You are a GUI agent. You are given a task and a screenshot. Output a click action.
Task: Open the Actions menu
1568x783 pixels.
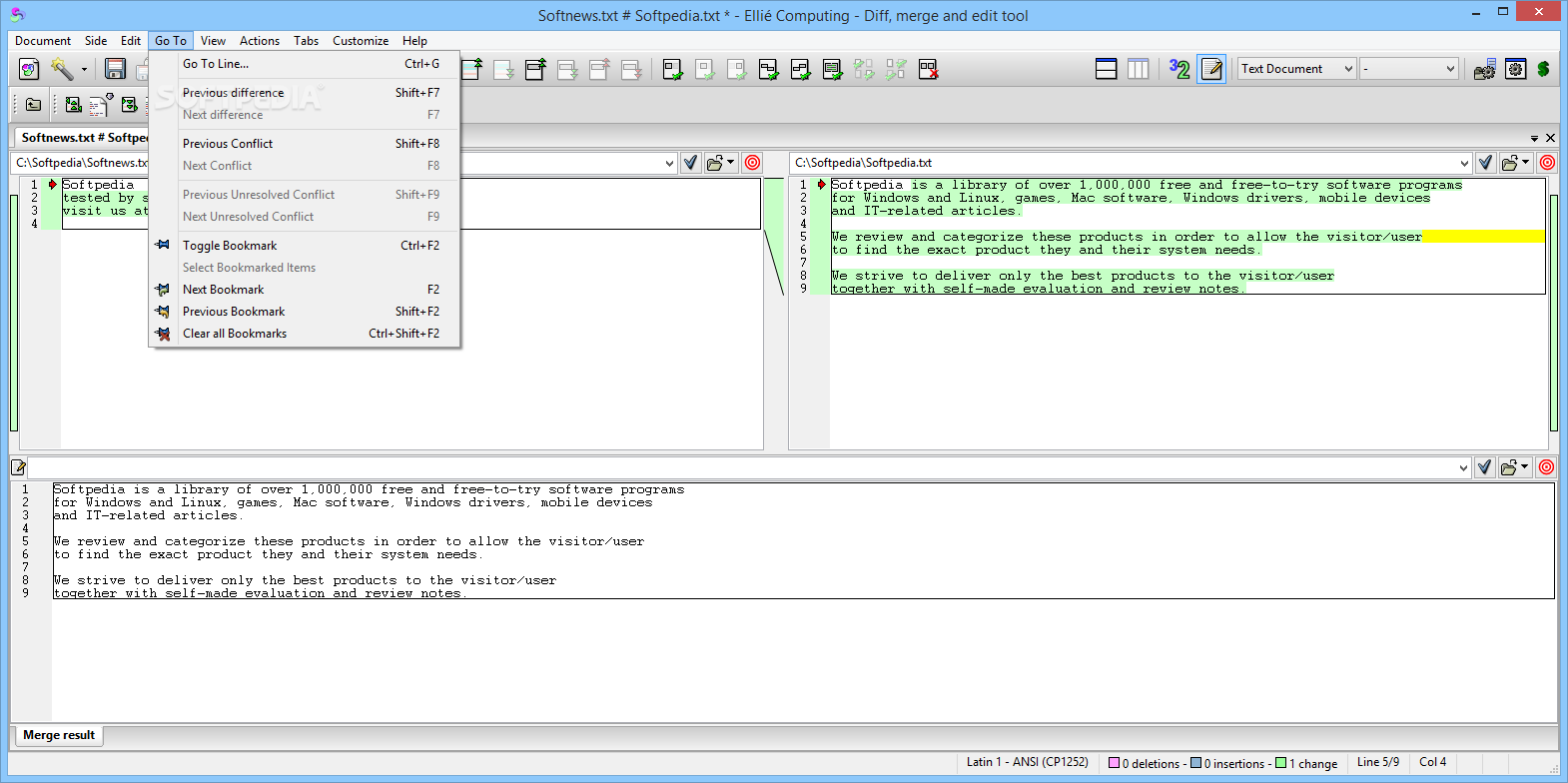pyautogui.click(x=260, y=41)
